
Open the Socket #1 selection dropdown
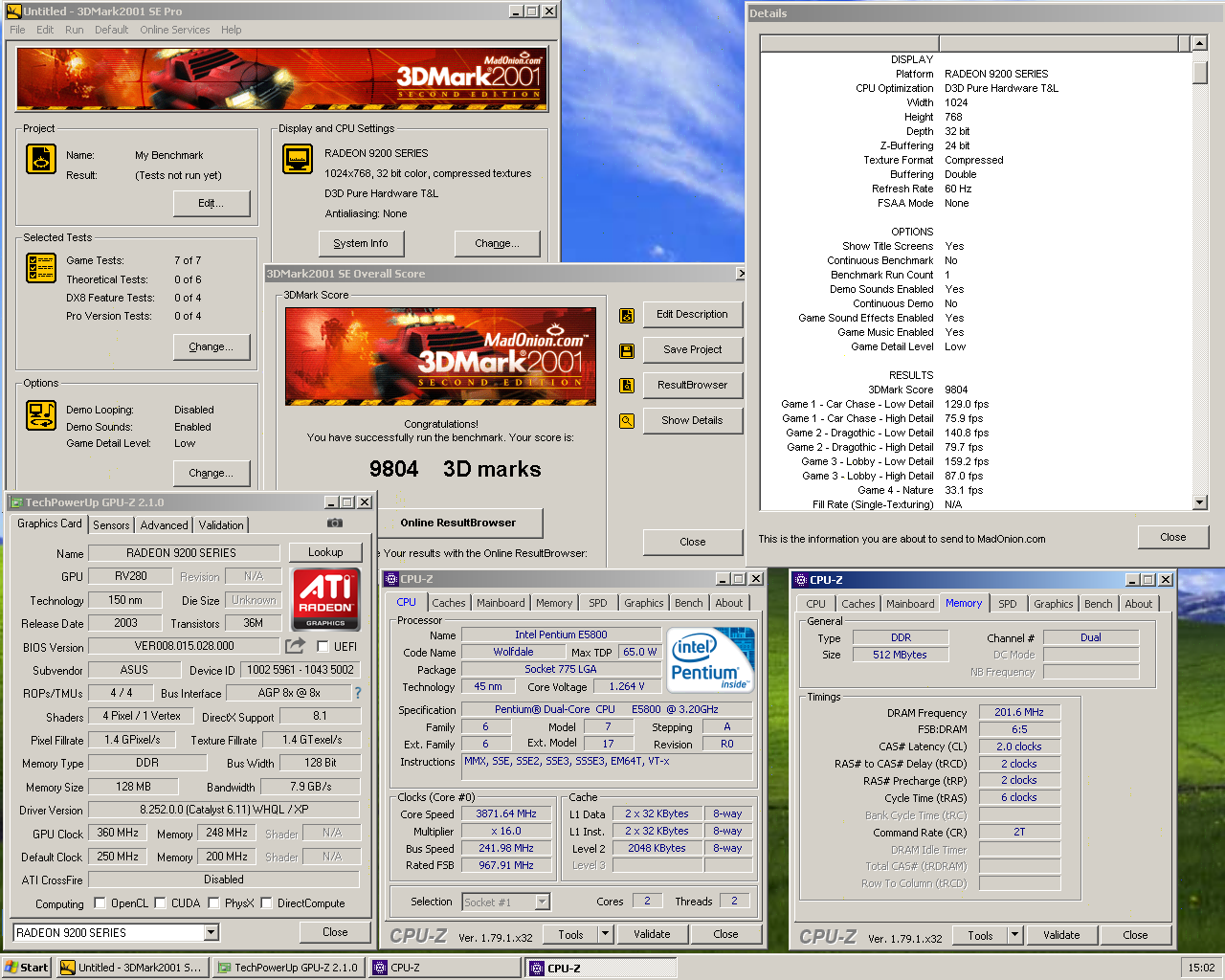pyautogui.click(x=543, y=902)
